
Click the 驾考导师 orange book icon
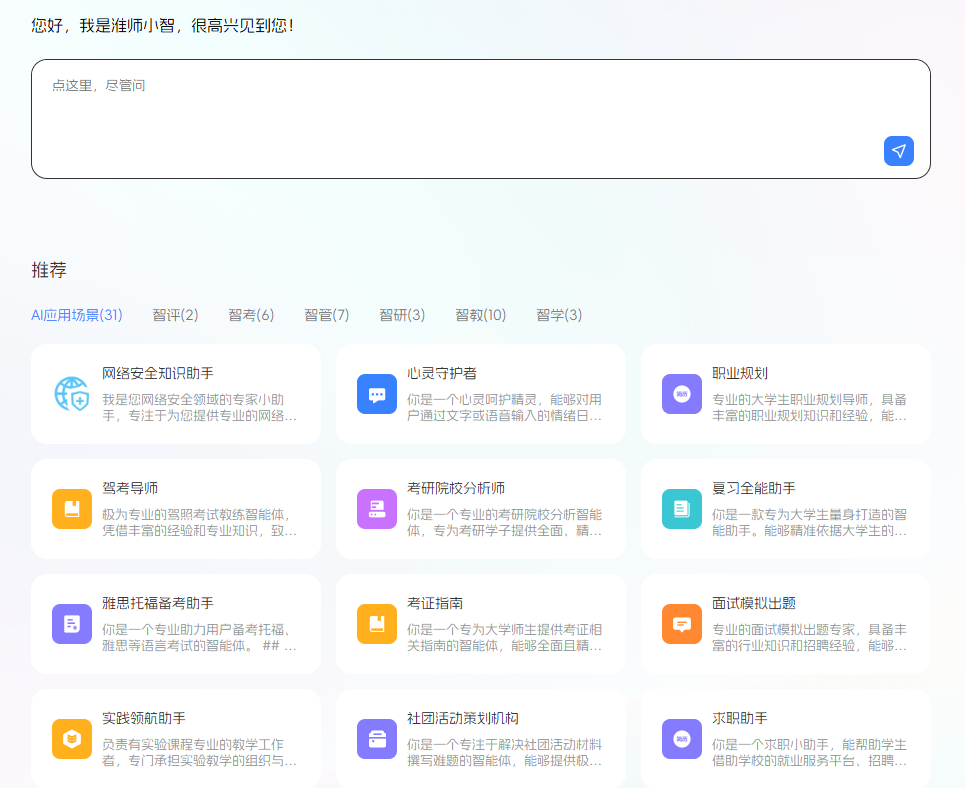coord(71,509)
